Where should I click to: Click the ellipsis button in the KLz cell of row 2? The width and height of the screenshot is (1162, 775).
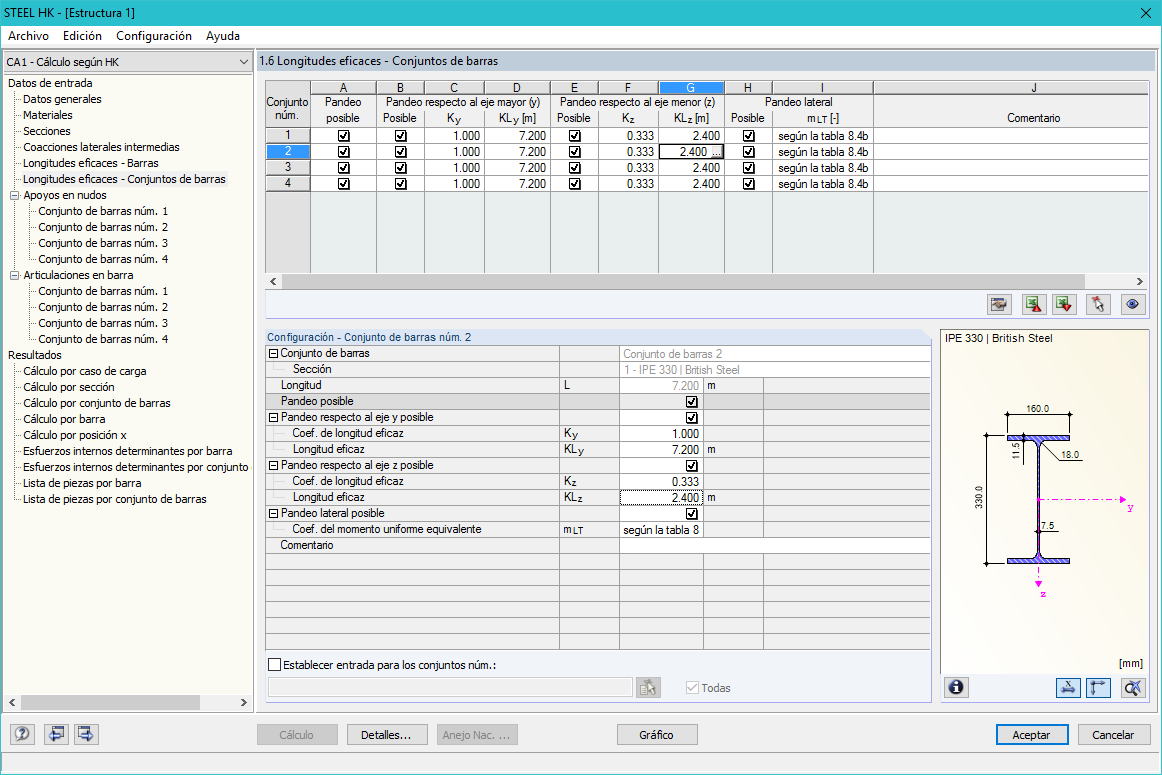coord(716,152)
